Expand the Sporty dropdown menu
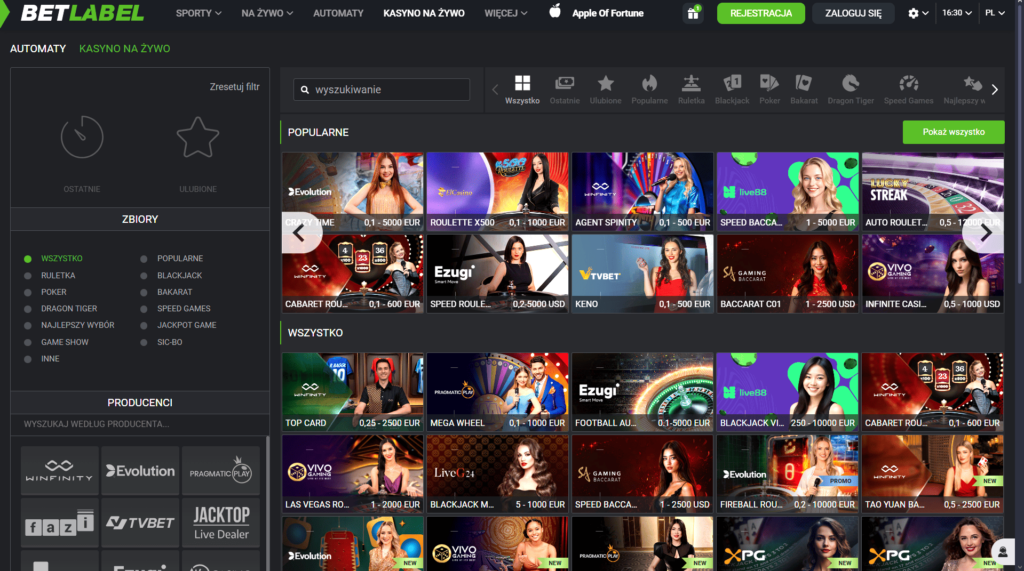 coord(198,13)
